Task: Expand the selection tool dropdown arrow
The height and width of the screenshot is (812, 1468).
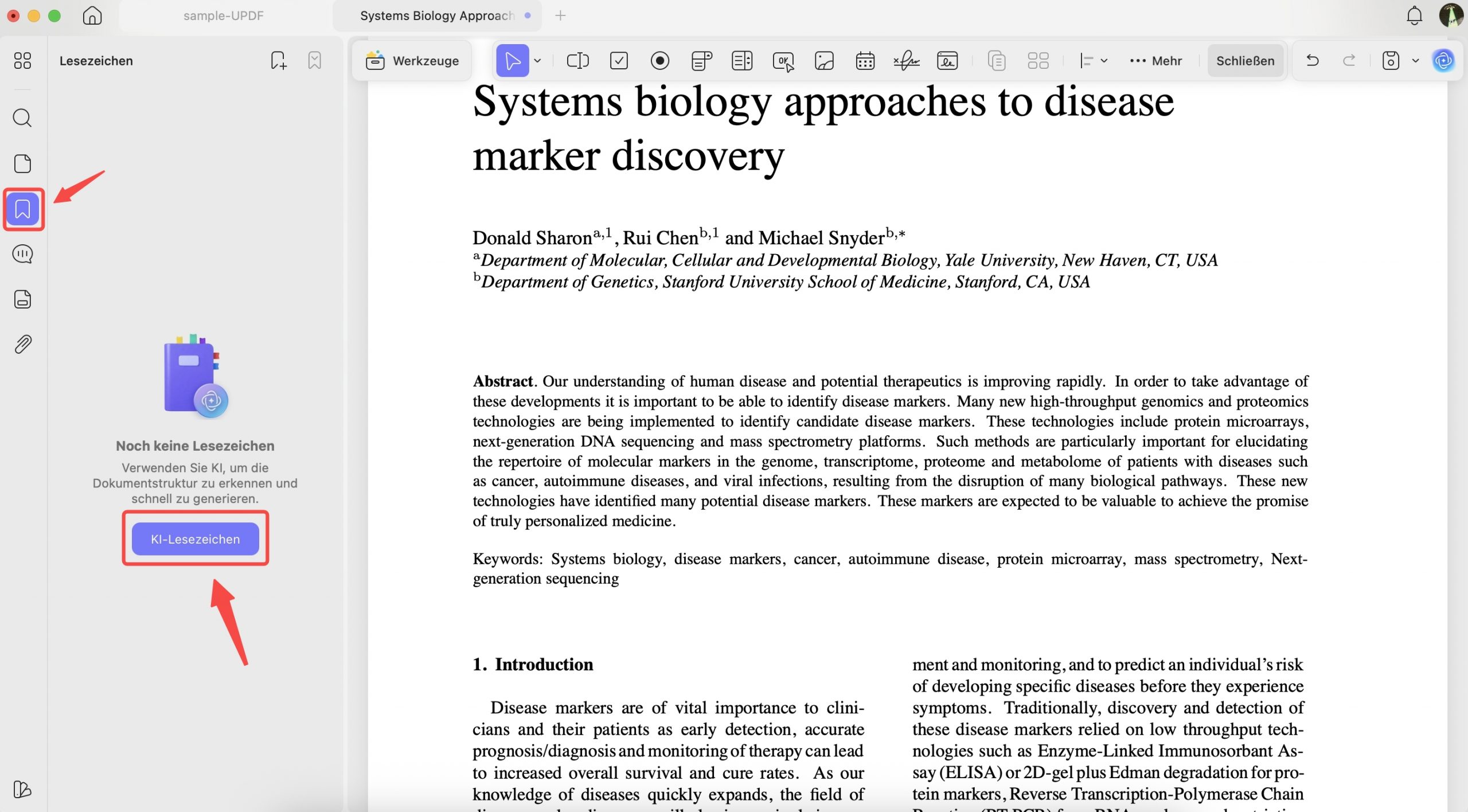Action: [x=538, y=60]
